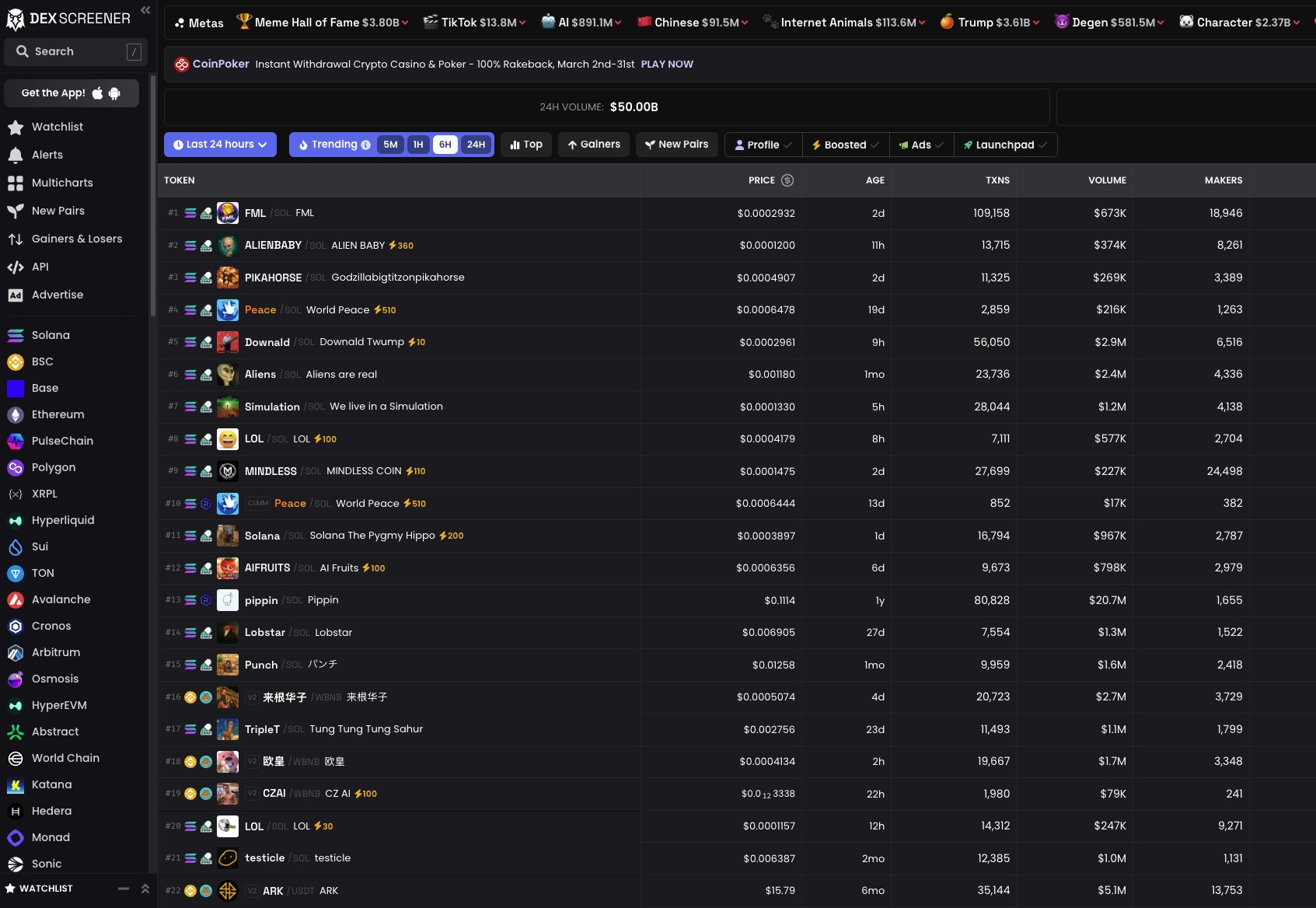This screenshot has width=1316, height=908.
Task: Minimize the bottom Watchlist panel
Action: pyautogui.click(x=124, y=889)
